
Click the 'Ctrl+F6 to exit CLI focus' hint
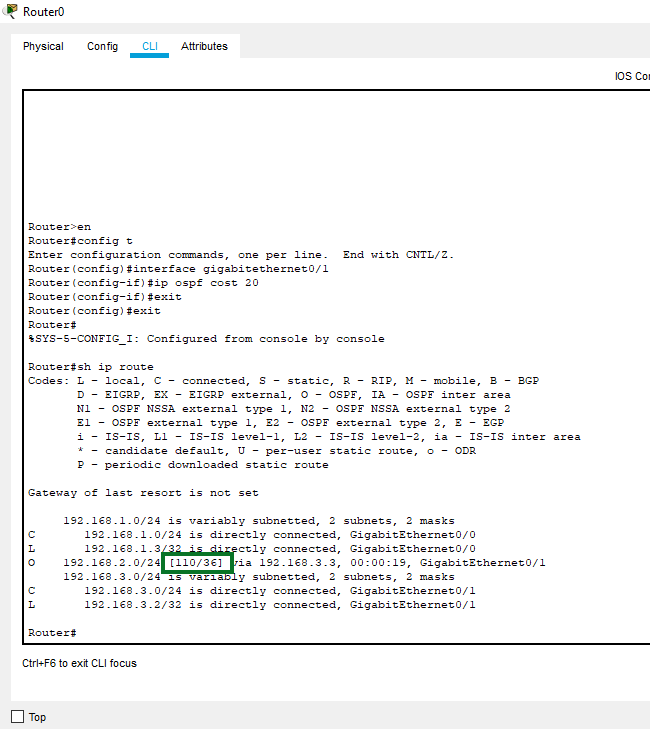point(80,663)
